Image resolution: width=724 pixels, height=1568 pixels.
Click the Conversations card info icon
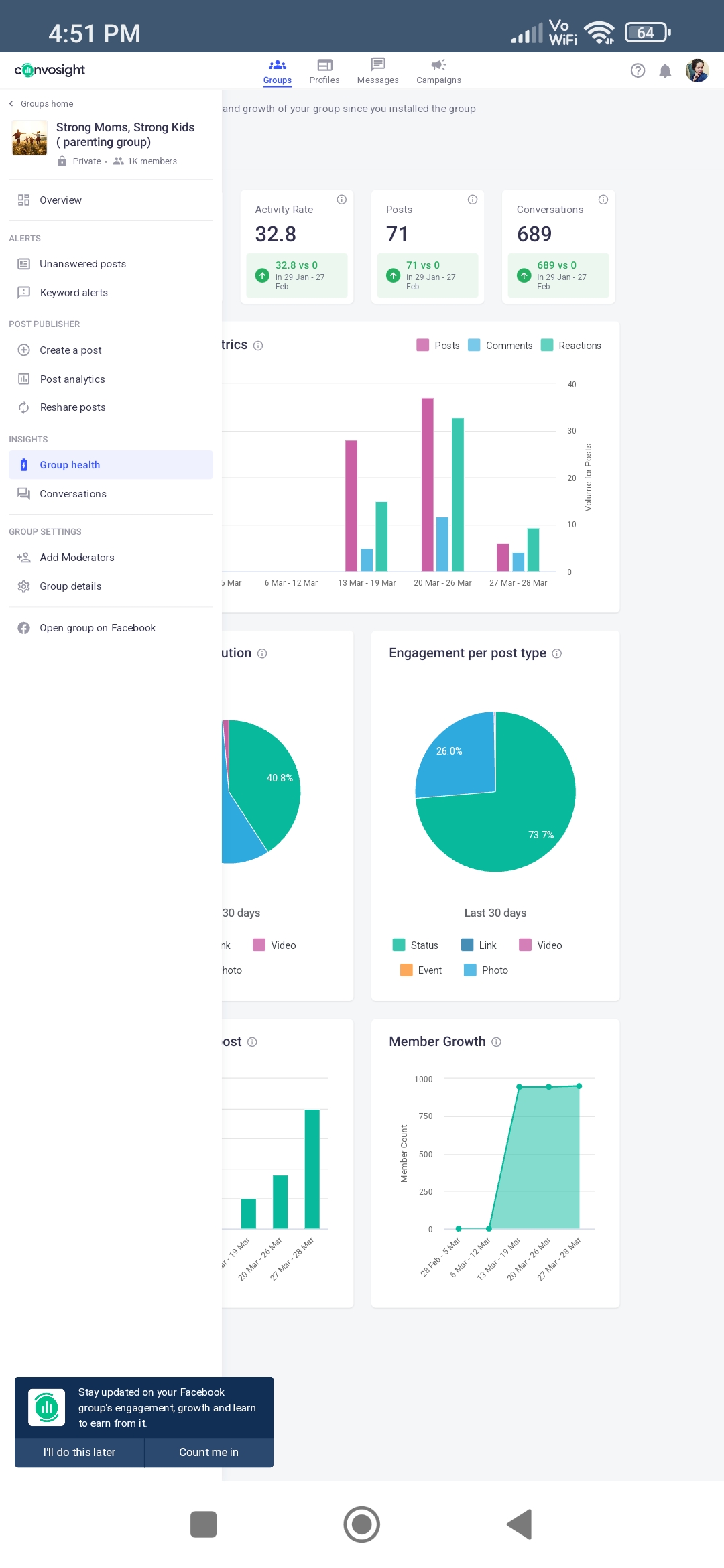tap(603, 200)
